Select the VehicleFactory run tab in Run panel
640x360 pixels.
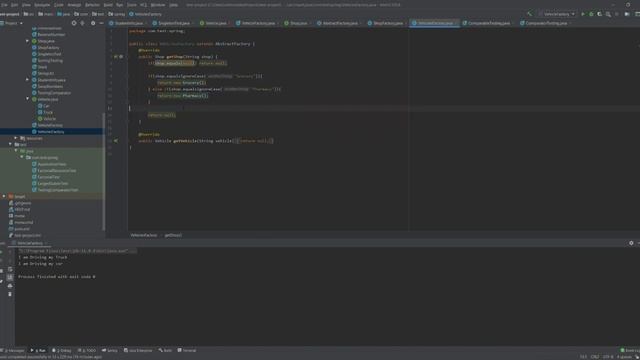[29, 243]
